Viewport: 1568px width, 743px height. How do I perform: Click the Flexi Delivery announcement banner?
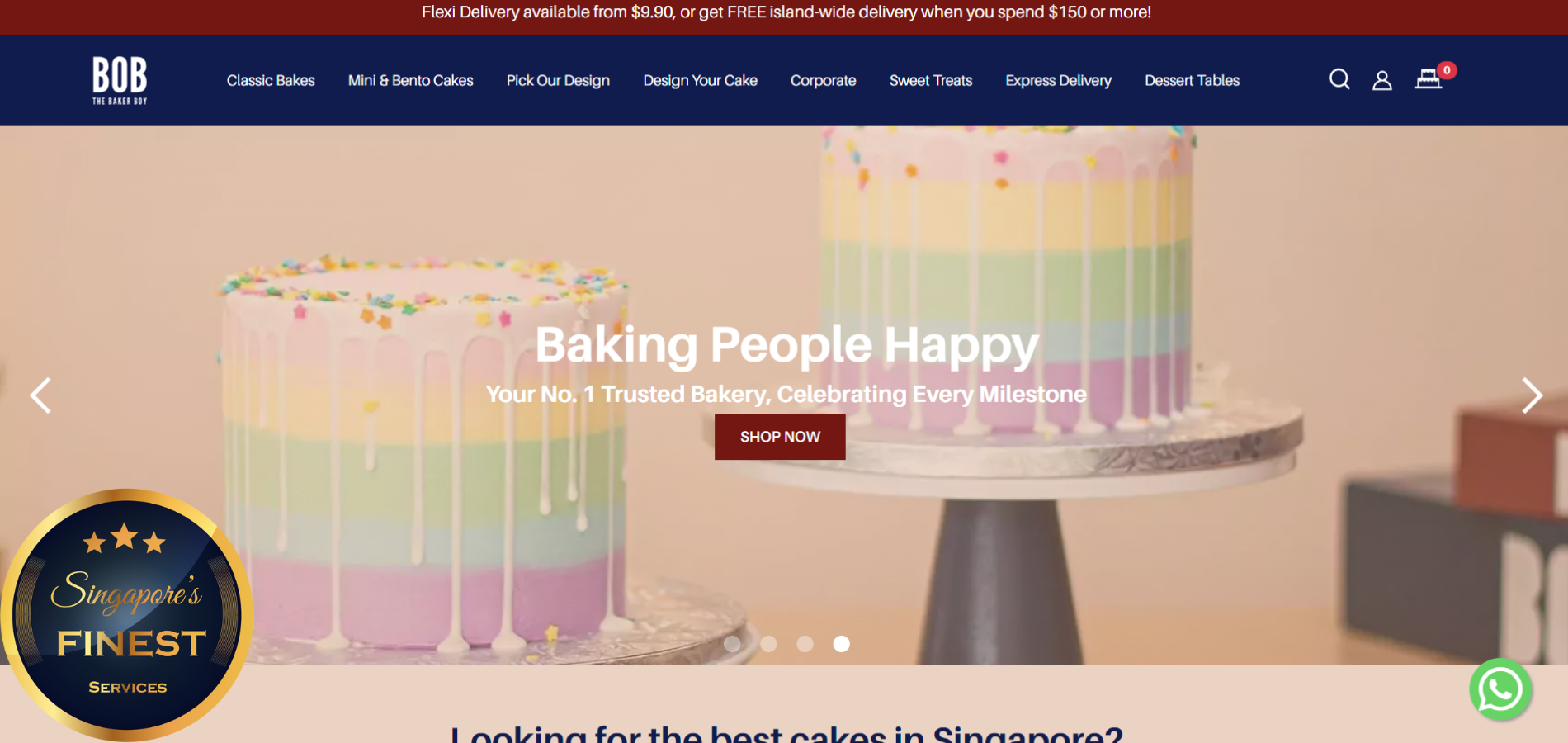(786, 12)
